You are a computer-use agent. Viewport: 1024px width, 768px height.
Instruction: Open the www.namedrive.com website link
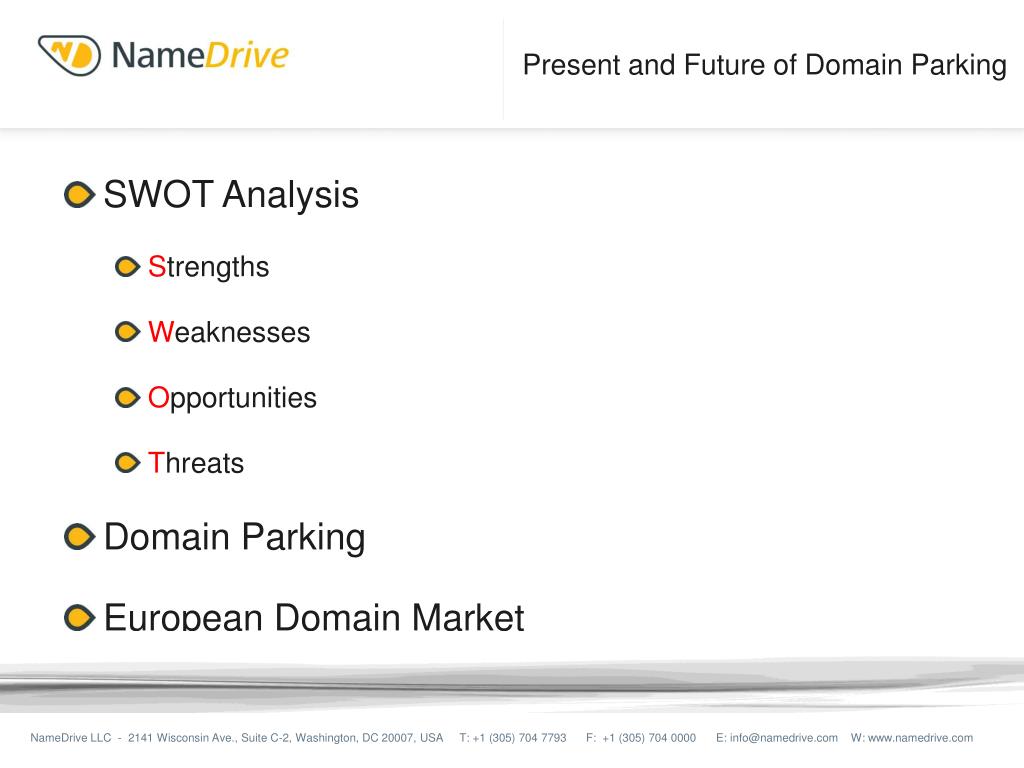coord(920,737)
